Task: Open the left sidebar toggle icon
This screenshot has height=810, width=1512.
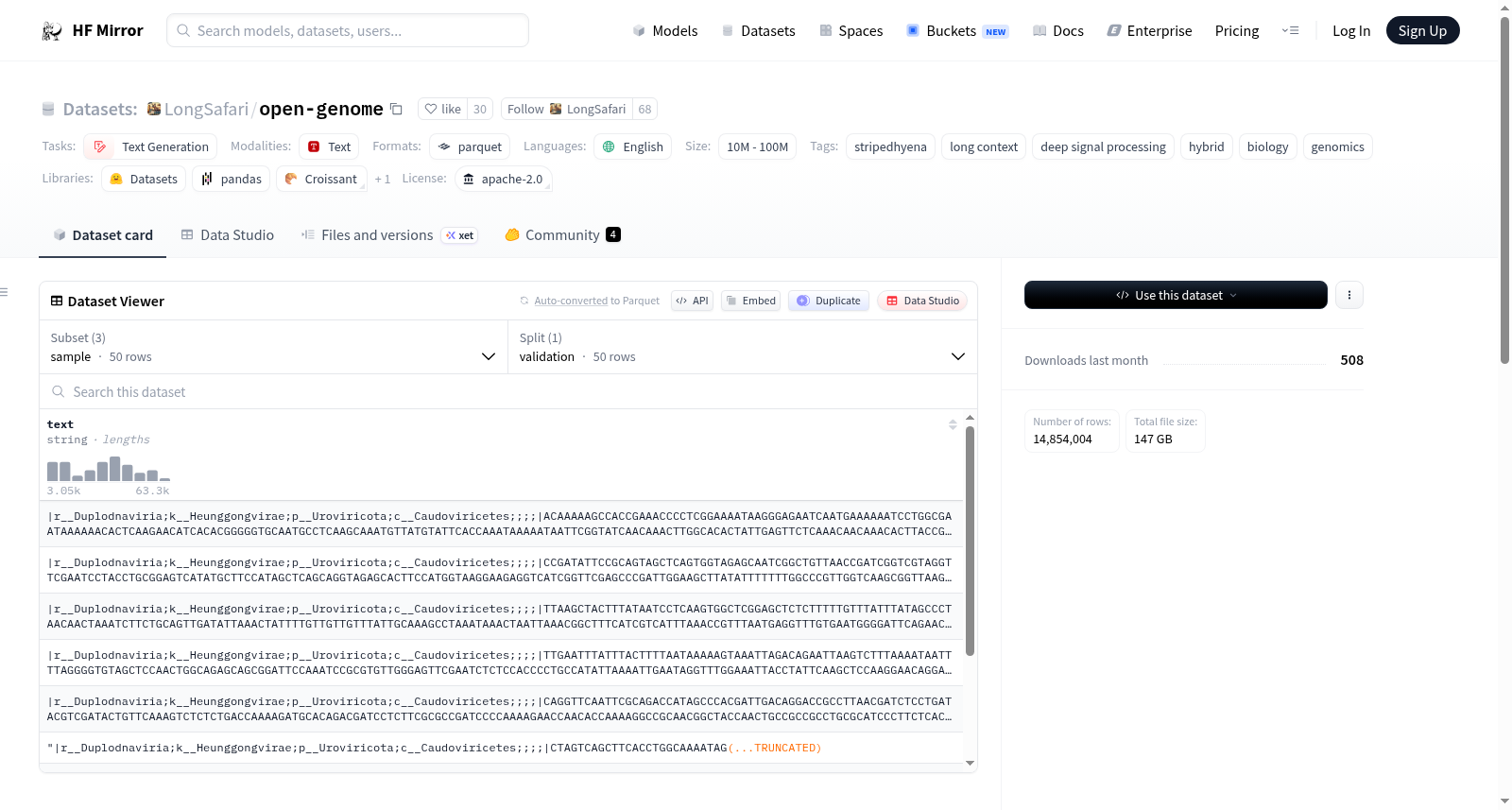Action: [x=4, y=292]
